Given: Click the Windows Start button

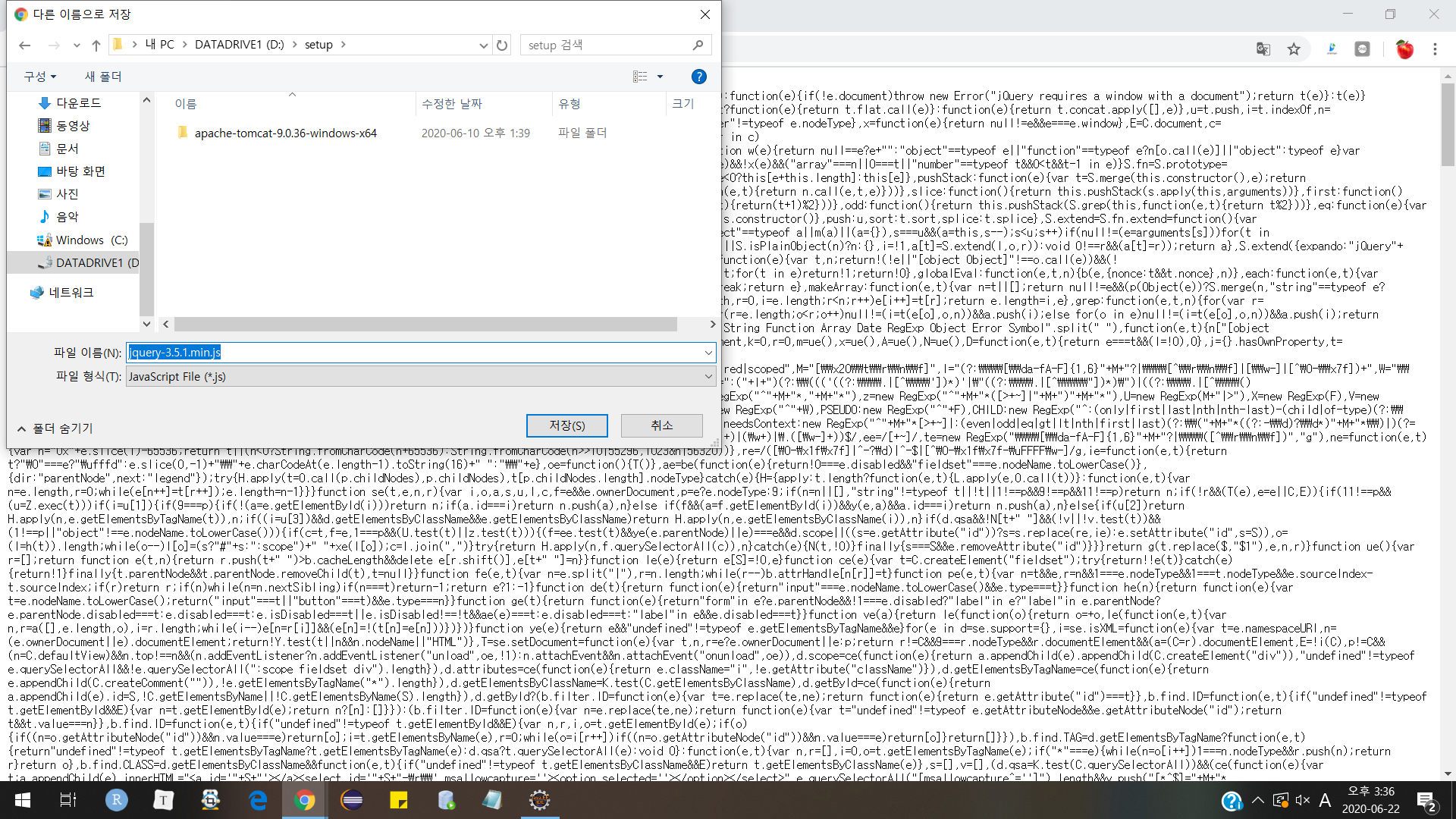Looking at the screenshot, I should point(23,800).
